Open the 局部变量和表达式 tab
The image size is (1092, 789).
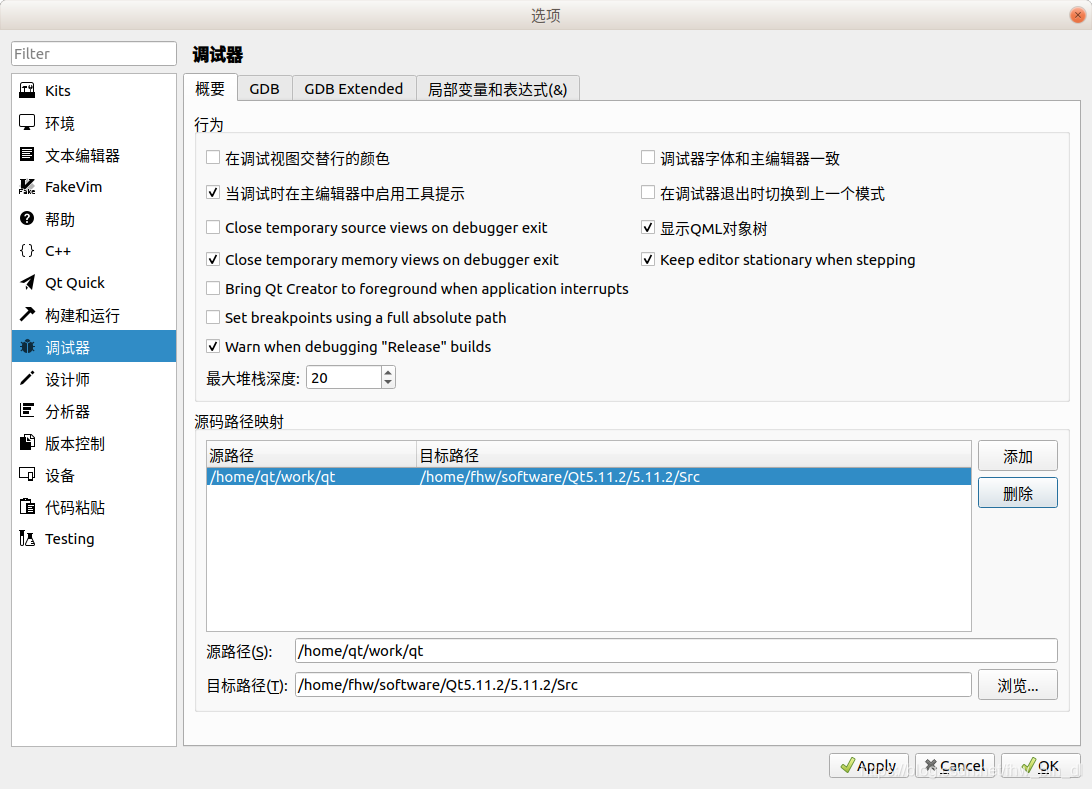(x=497, y=89)
